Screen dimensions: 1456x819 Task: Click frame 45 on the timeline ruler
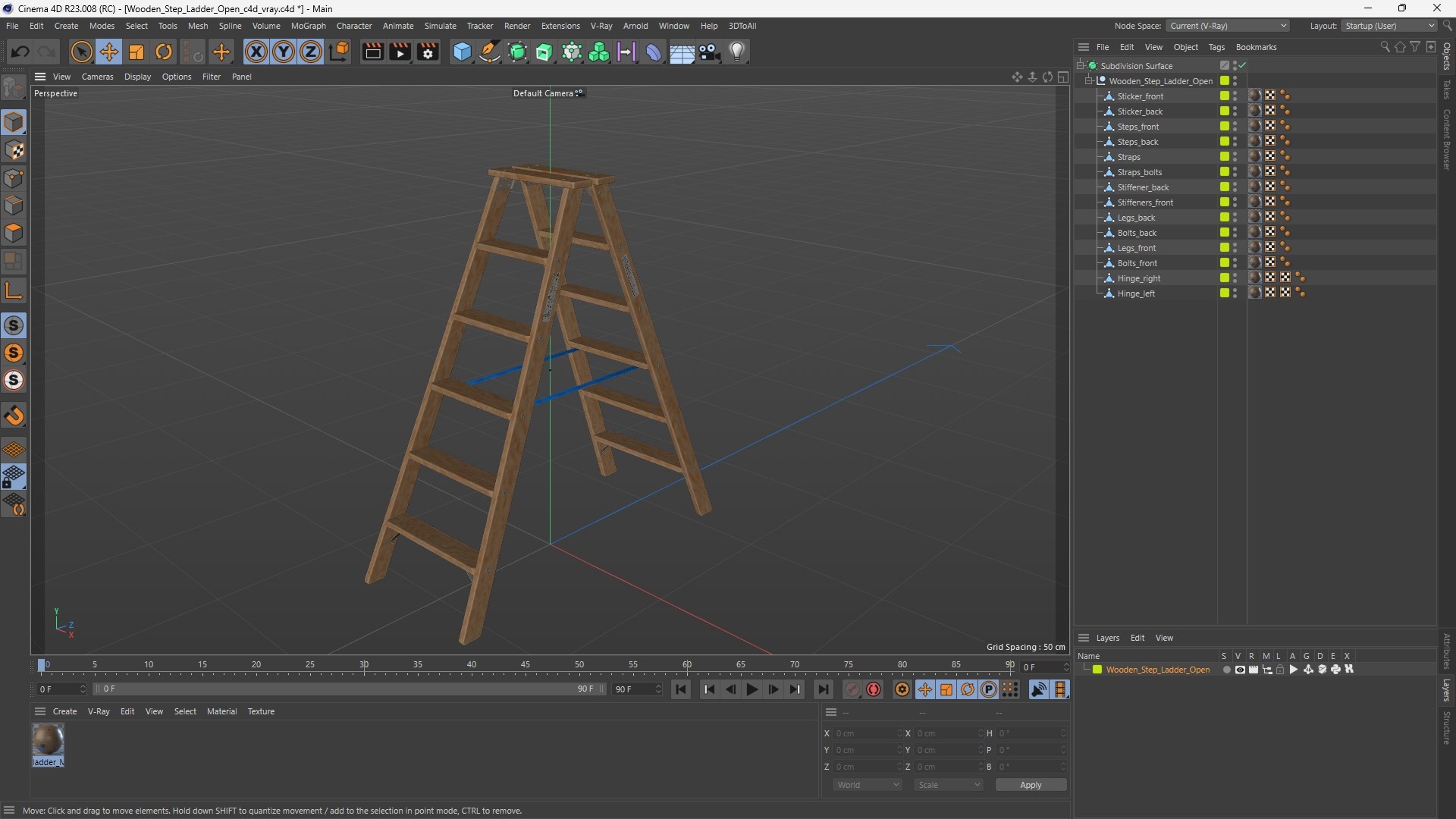tap(526, 665)
